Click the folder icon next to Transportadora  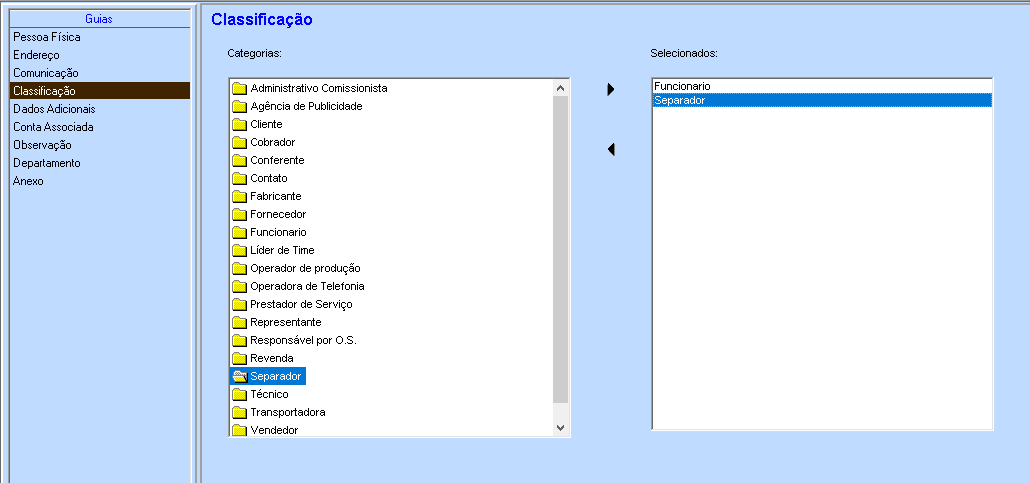click(x=239, y=412)
